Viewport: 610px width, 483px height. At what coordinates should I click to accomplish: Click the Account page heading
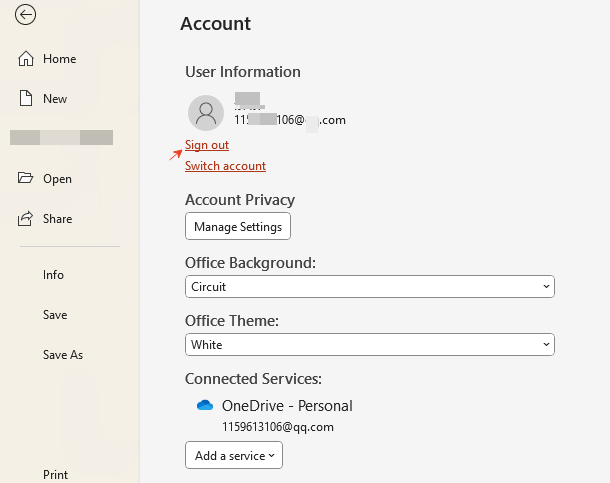tap(216, 24)
